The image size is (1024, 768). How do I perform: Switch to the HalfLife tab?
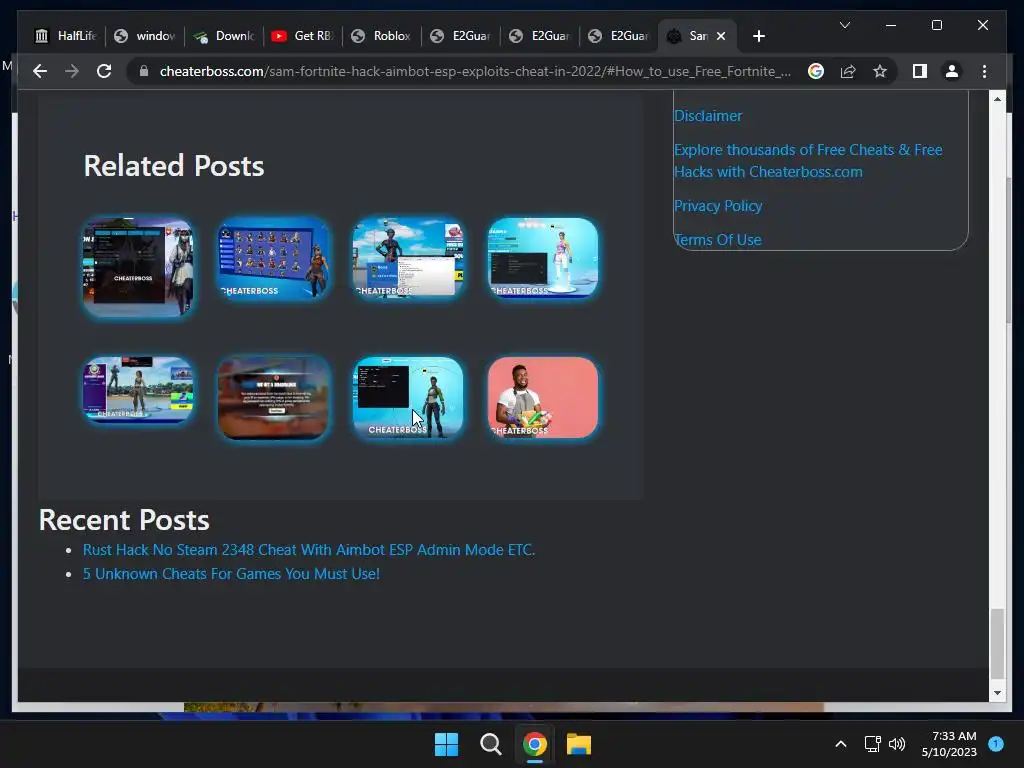[x=66, y=36]
